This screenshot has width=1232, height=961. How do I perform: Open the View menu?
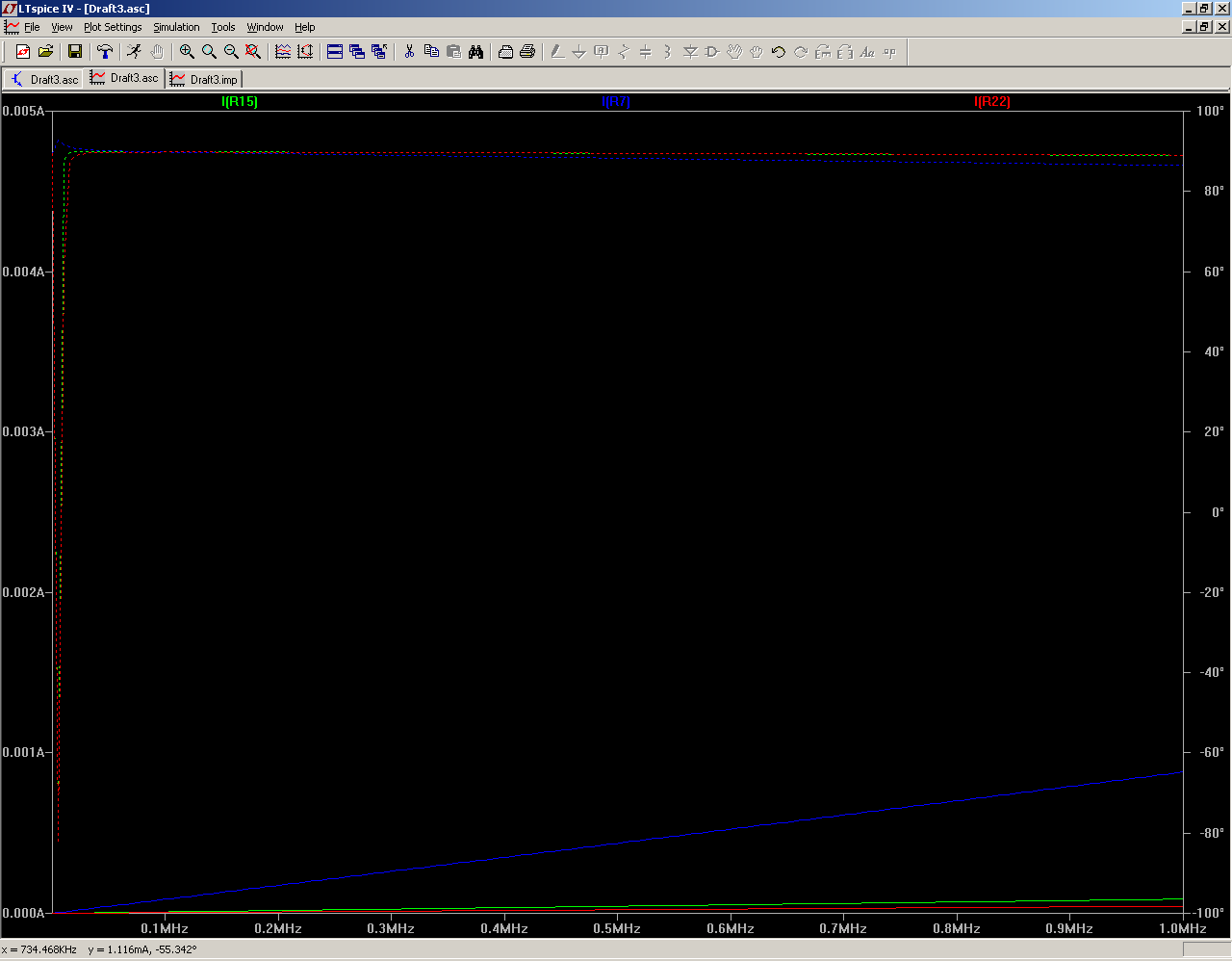pyautogui.click(x=62, y=27)
